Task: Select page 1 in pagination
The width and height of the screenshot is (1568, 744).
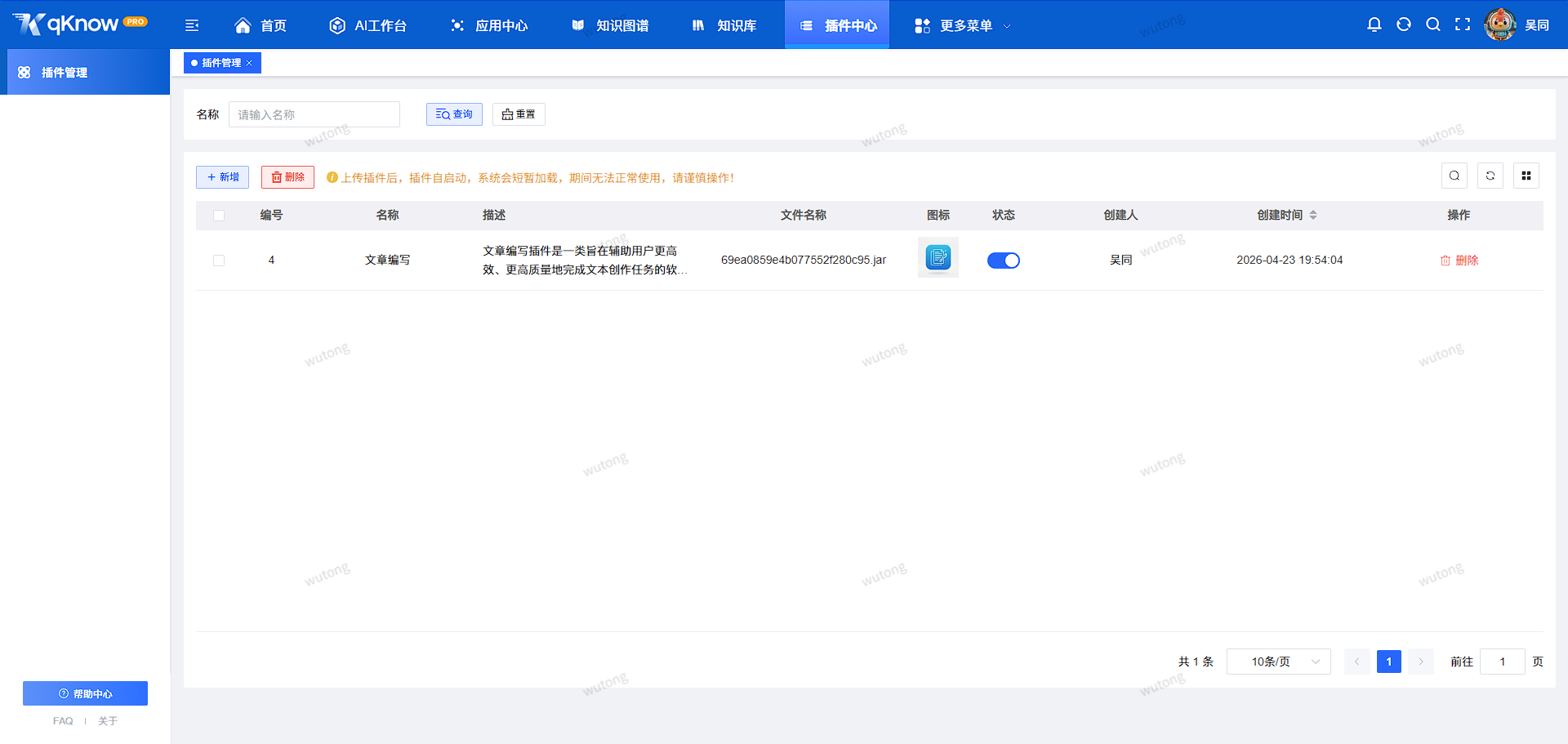Action: click(x=1389, y=662)
